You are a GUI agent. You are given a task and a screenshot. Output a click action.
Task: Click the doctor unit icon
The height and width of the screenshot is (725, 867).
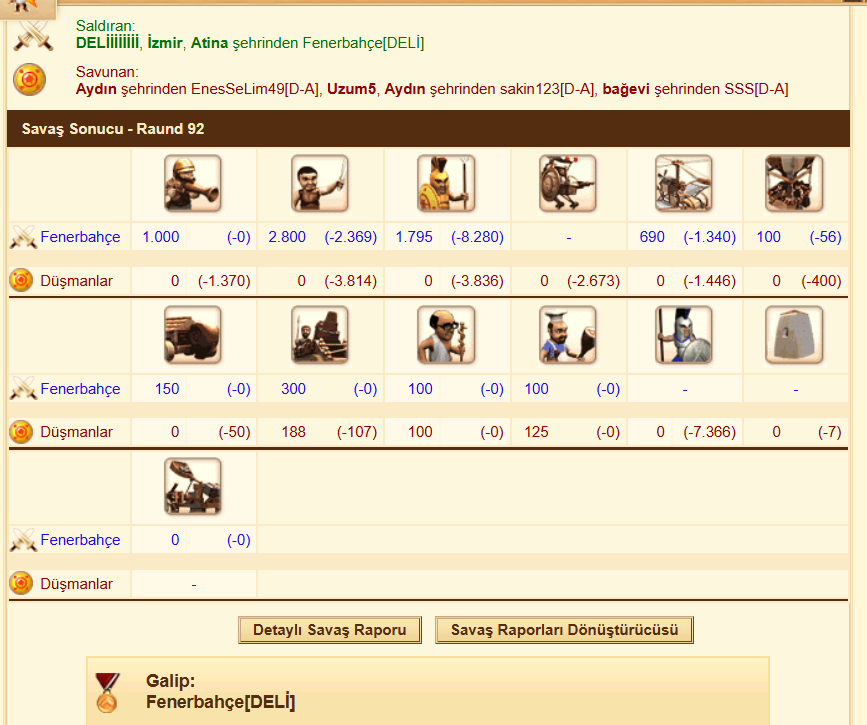(x=446, y=335)
